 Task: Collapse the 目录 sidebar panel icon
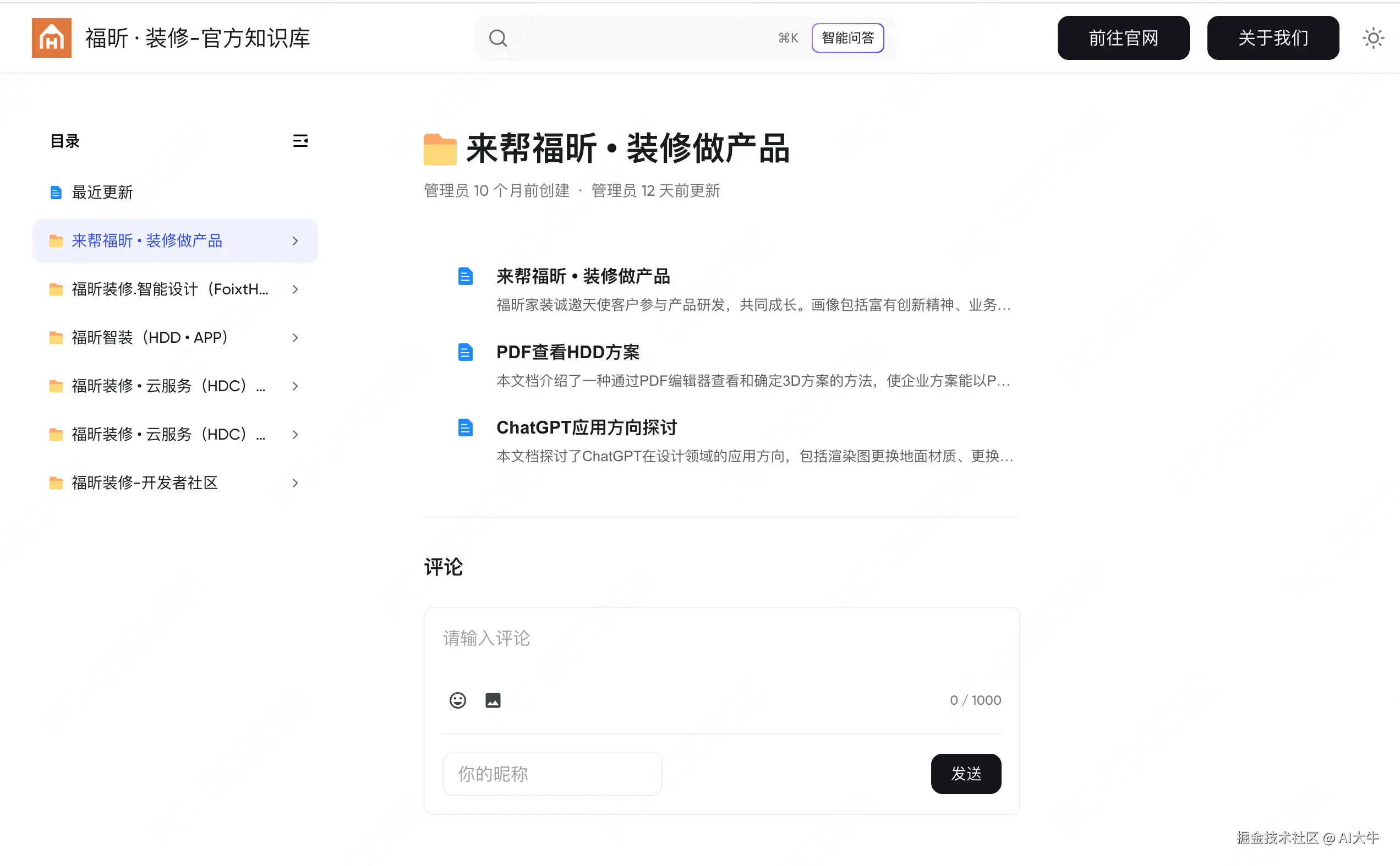coord(300,141)
